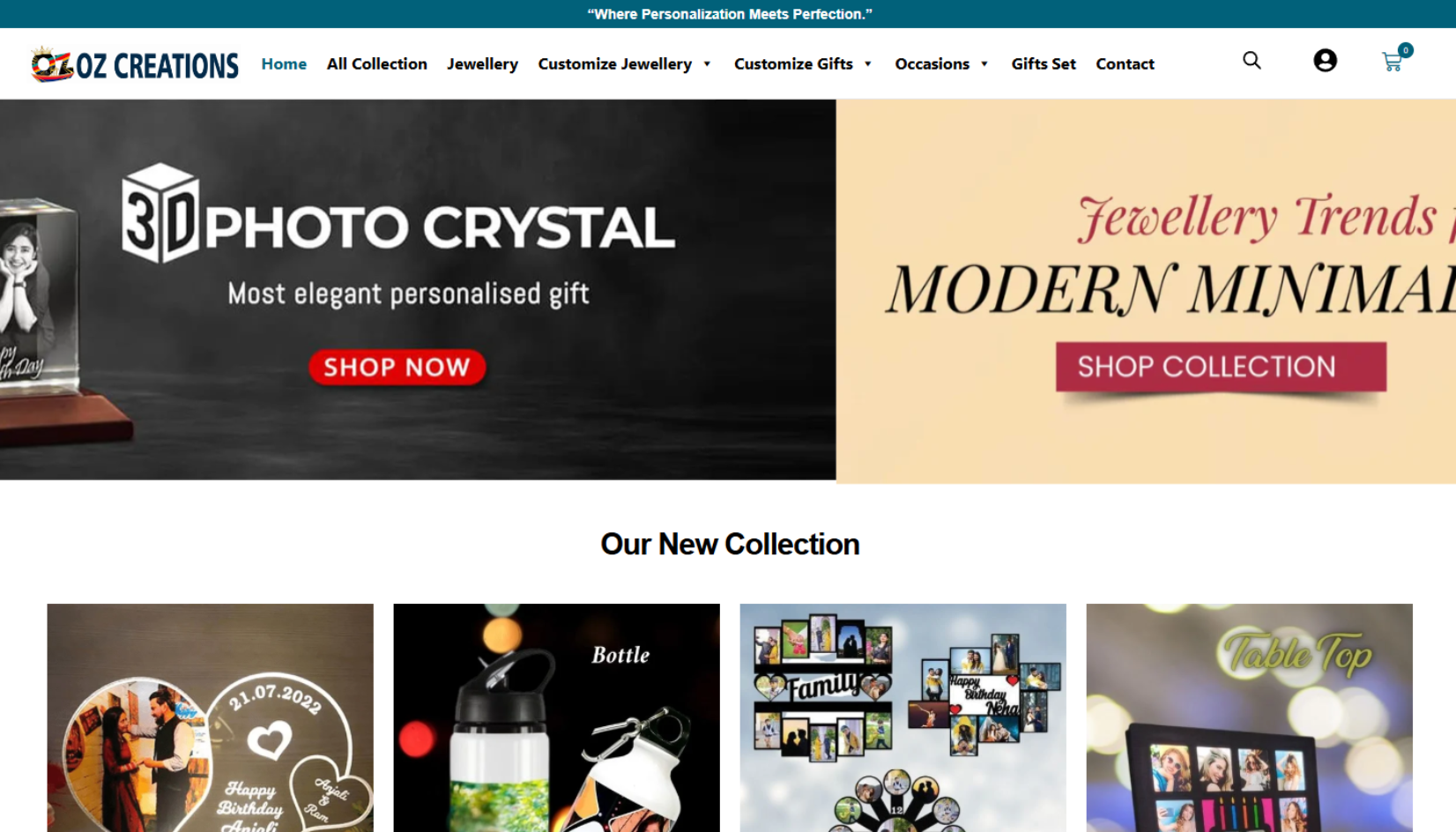The height and width of the screenshot is (832, 1456).
Task: Click the cart item count badge
Action: tap(1406, 50)
